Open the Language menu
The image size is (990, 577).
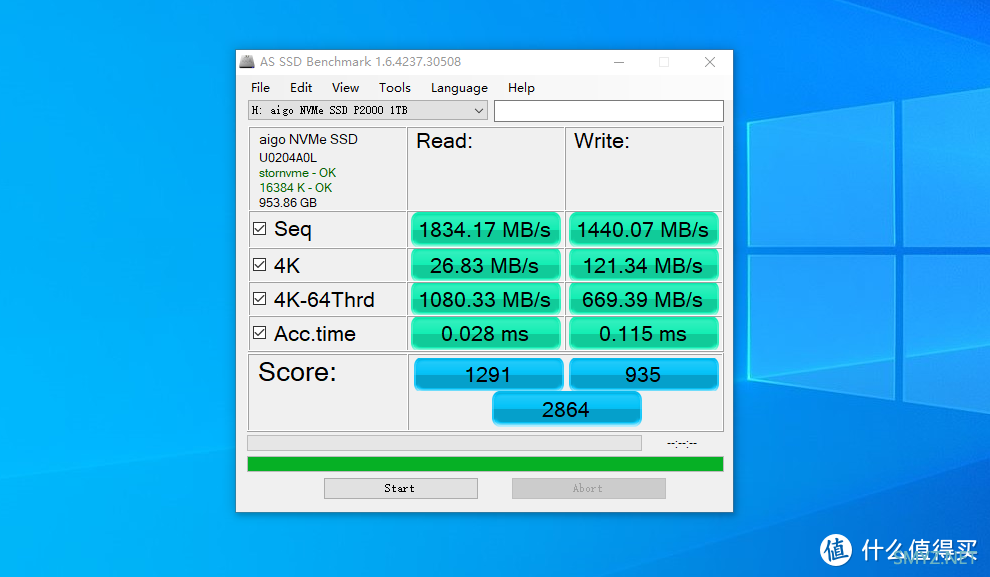tap(459, 88)
